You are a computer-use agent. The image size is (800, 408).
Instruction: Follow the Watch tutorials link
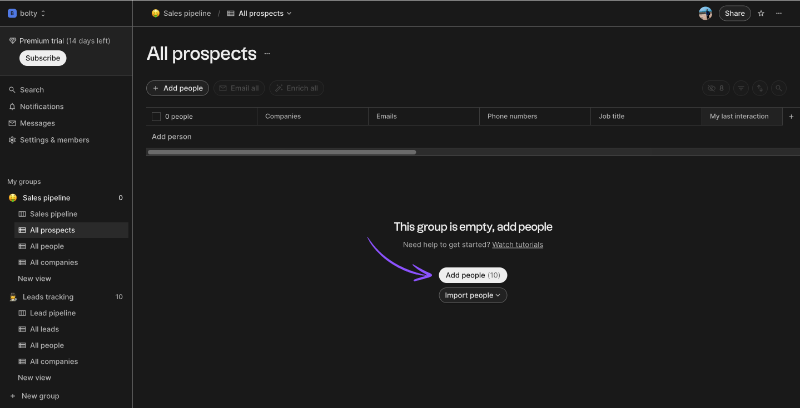pos(517,245)
